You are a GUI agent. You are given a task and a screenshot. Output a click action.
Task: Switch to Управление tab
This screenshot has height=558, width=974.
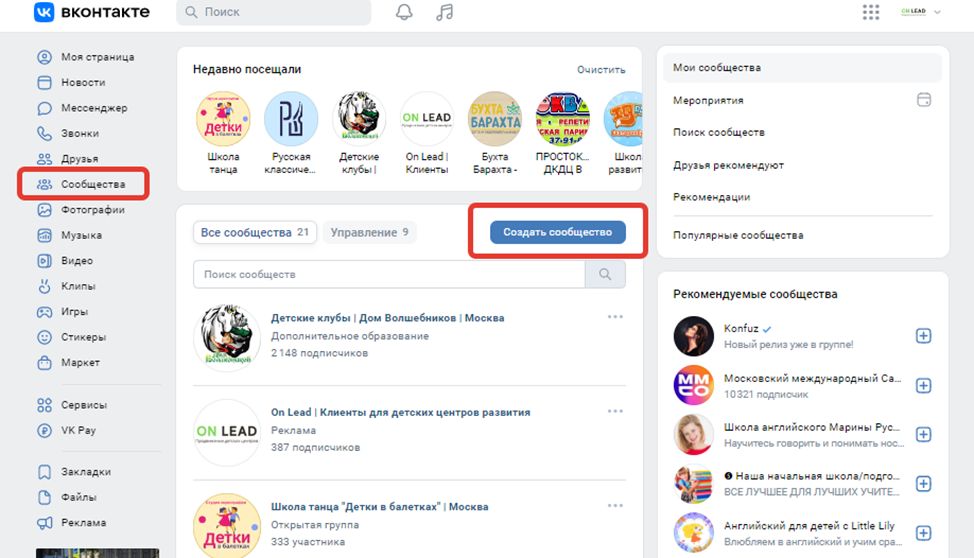[370, 232]
